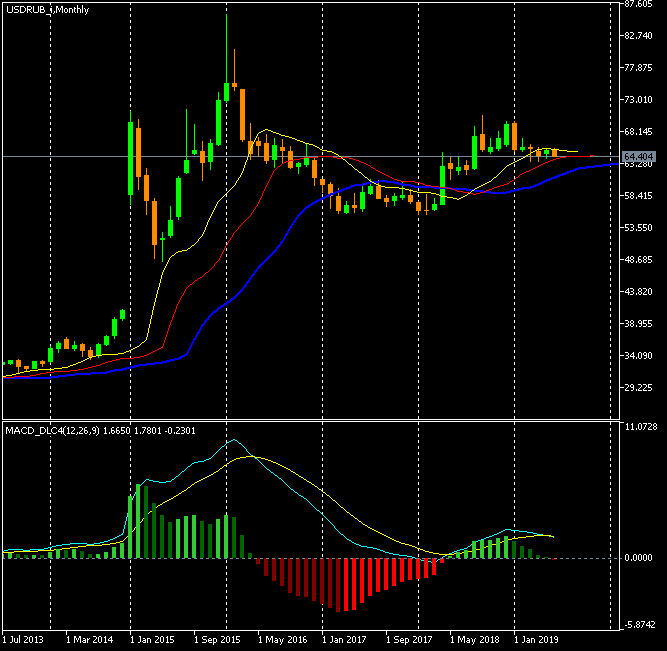The height and width of the screenshot is (651, 667).
Task: Select the current price label 64.404
Action: [x=638, y=157]
